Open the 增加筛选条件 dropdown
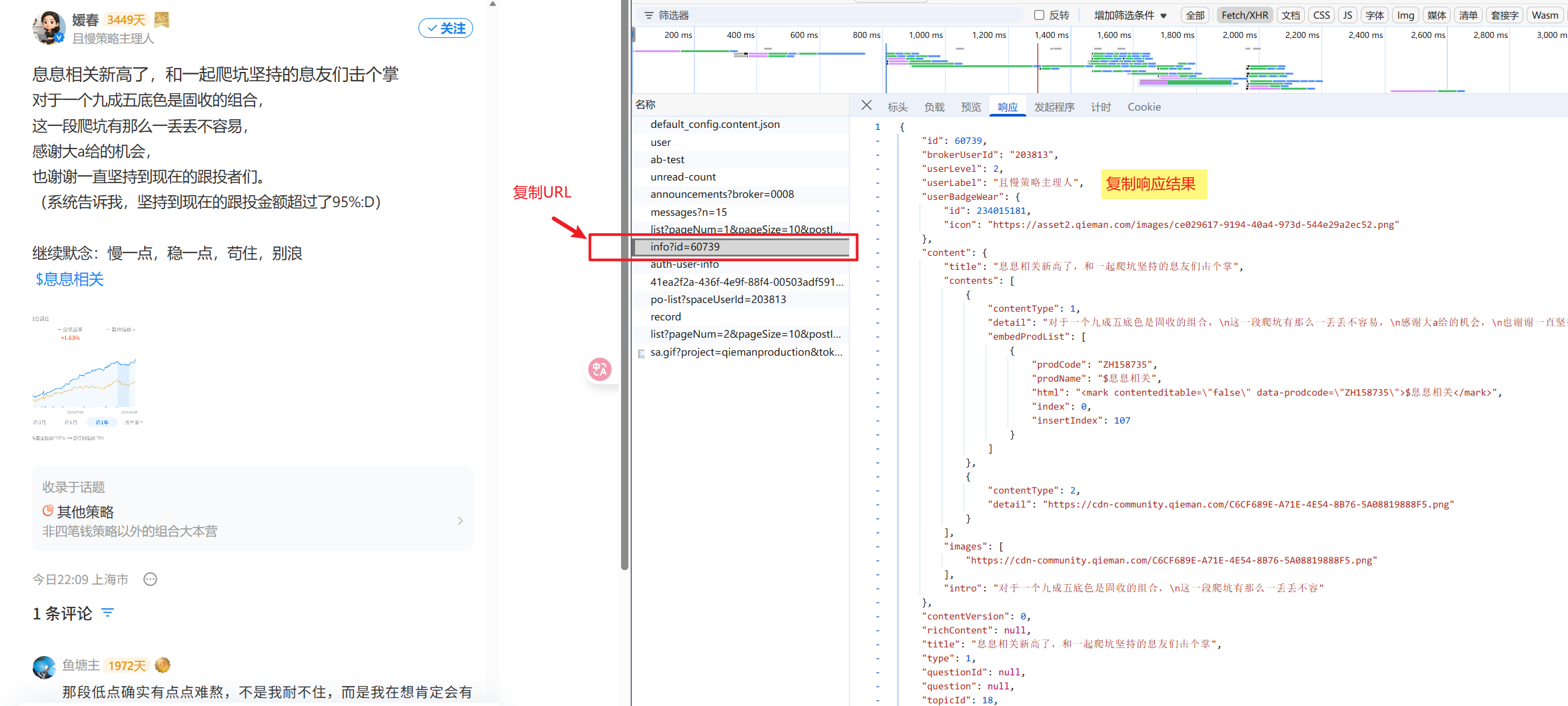This screenshot has width=1568, height=706. pos(1130,15)
